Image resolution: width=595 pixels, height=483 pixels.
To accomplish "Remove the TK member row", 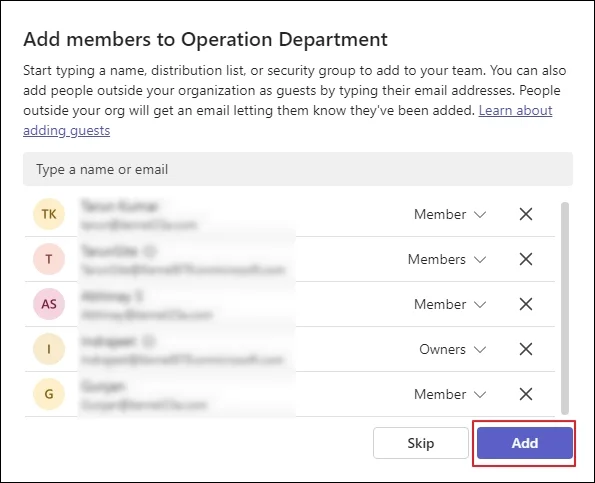I will coord(526,214).
